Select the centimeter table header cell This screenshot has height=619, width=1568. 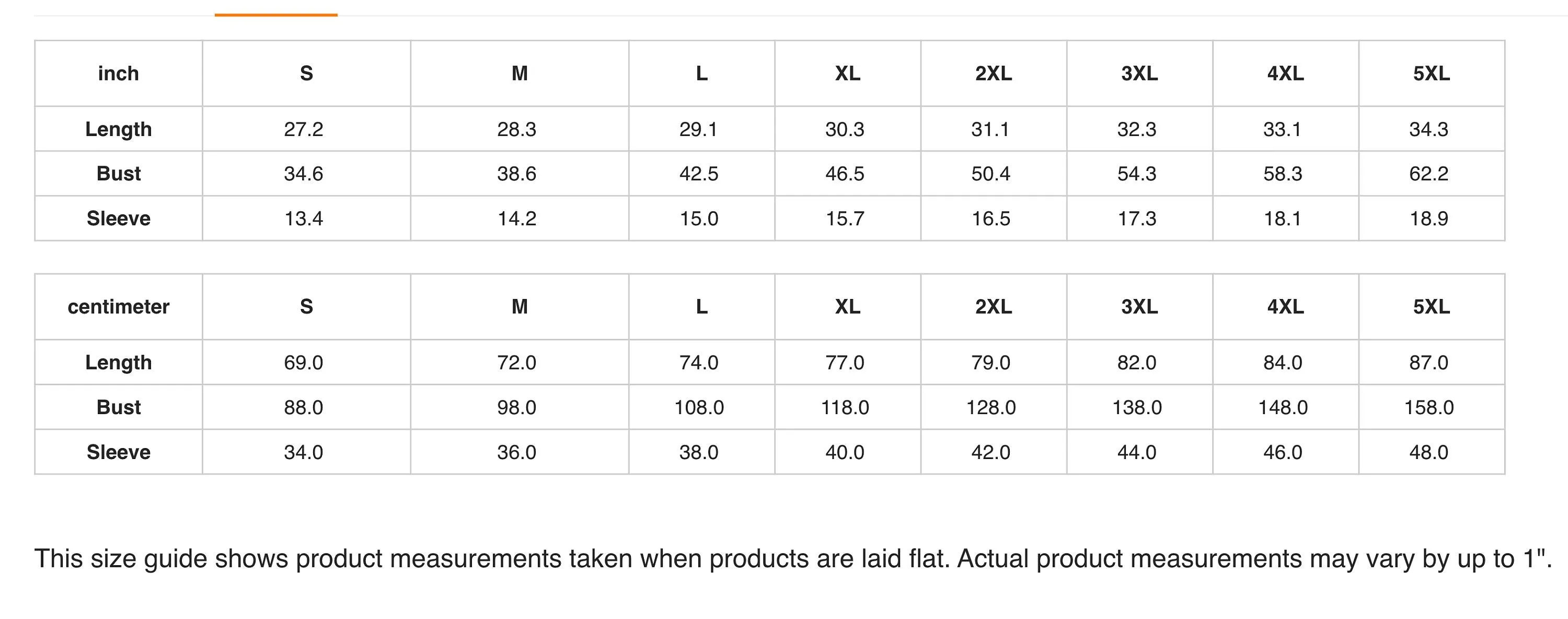pos(119,307)
